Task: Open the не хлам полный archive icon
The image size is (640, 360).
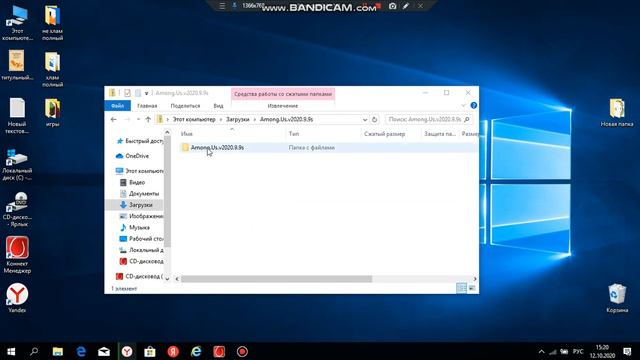Action: pos(52,23)
